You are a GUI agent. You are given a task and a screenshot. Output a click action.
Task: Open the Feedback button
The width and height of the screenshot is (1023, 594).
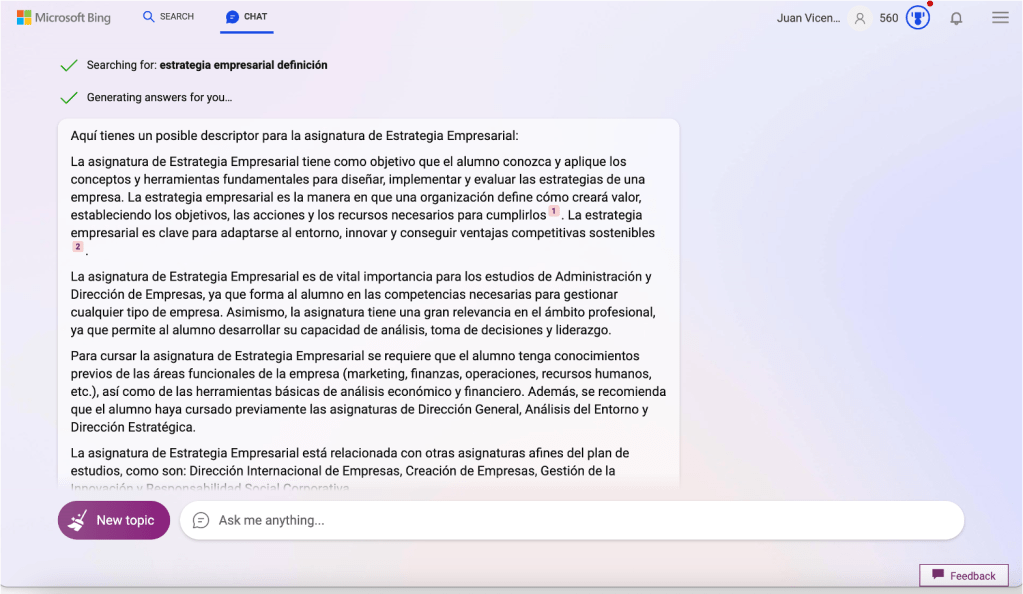pyautogui.click(x=963, y=576)
